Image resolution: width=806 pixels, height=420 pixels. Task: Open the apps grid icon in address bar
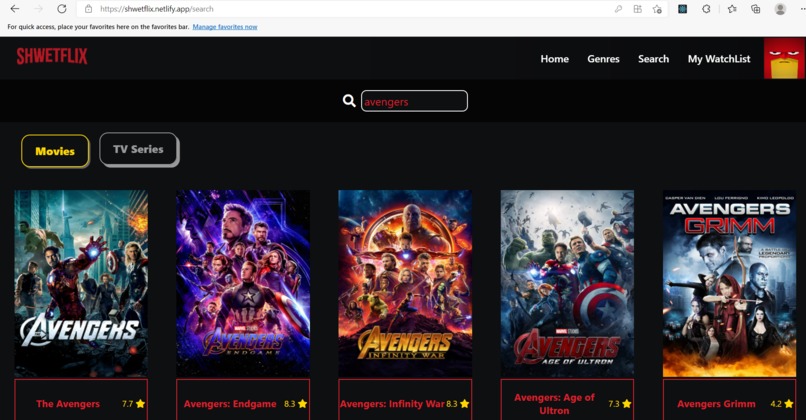[x=637, y=9]
